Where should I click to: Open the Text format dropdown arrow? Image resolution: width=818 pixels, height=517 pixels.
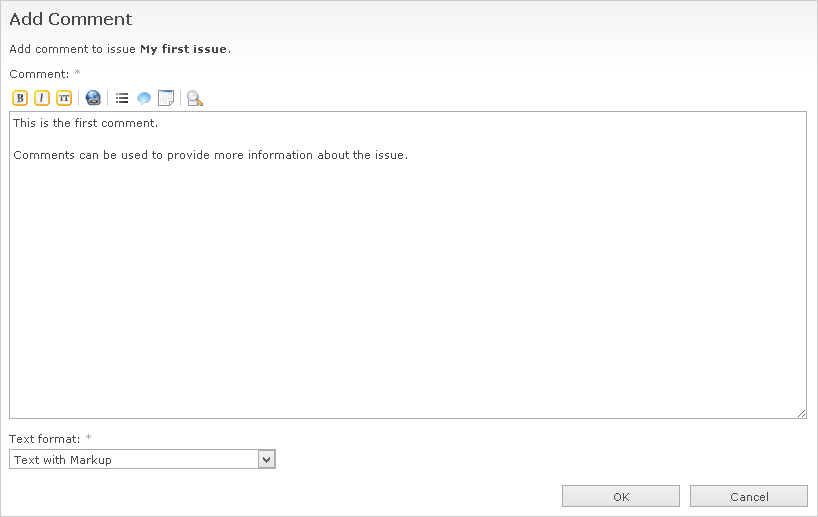point(266,459)
